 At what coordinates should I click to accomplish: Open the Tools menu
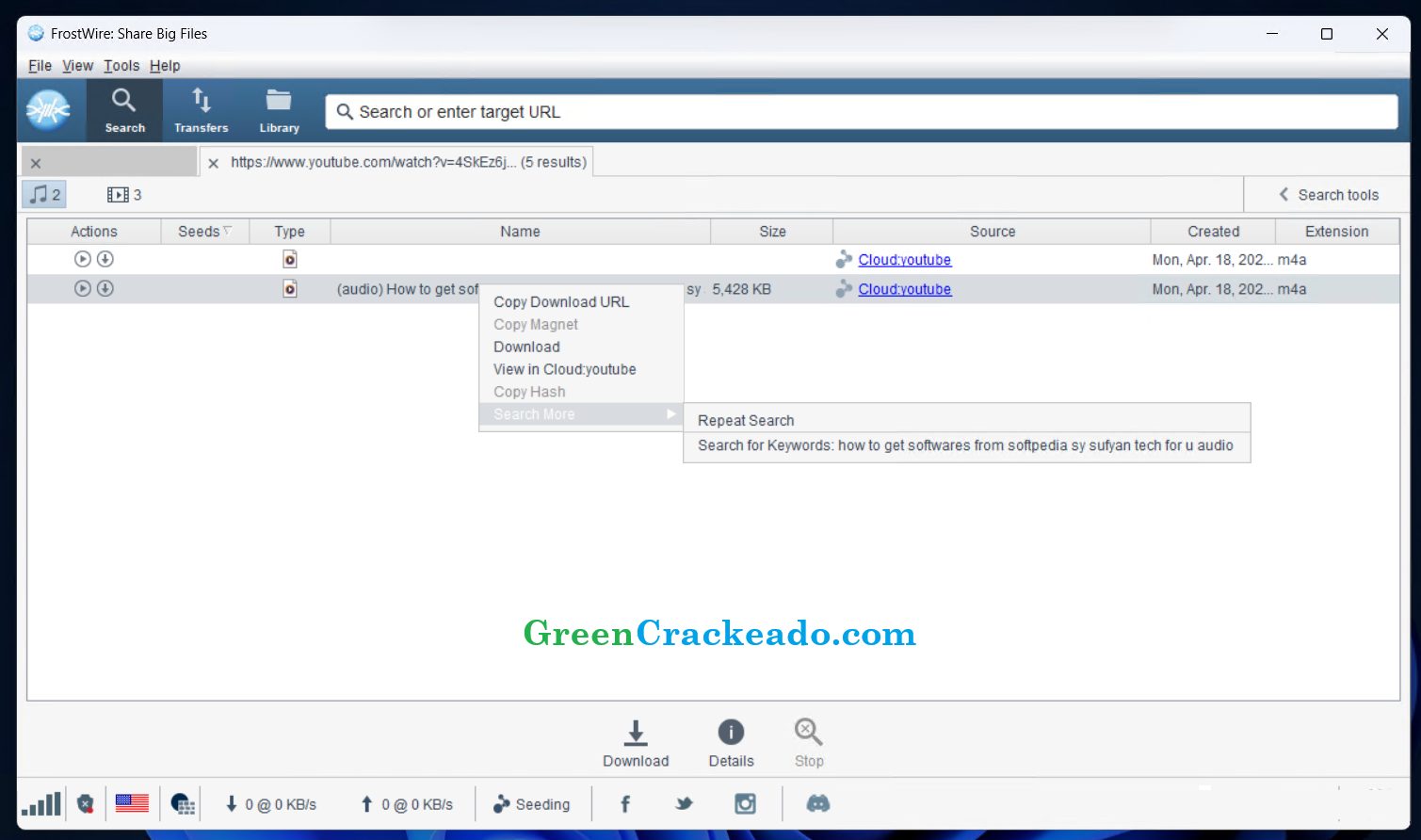(121, 65)
